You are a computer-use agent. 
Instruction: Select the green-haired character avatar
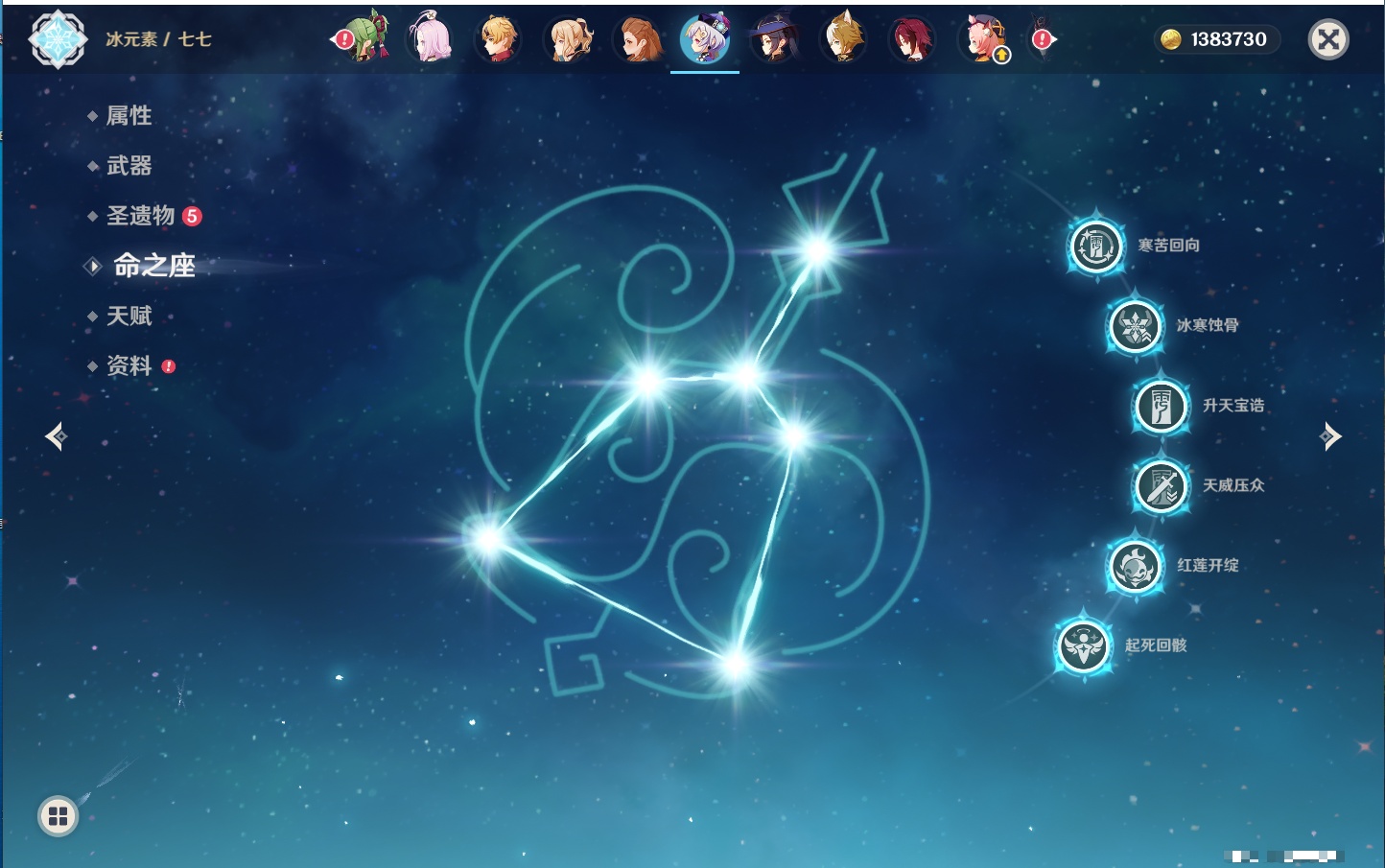[365, 38]
